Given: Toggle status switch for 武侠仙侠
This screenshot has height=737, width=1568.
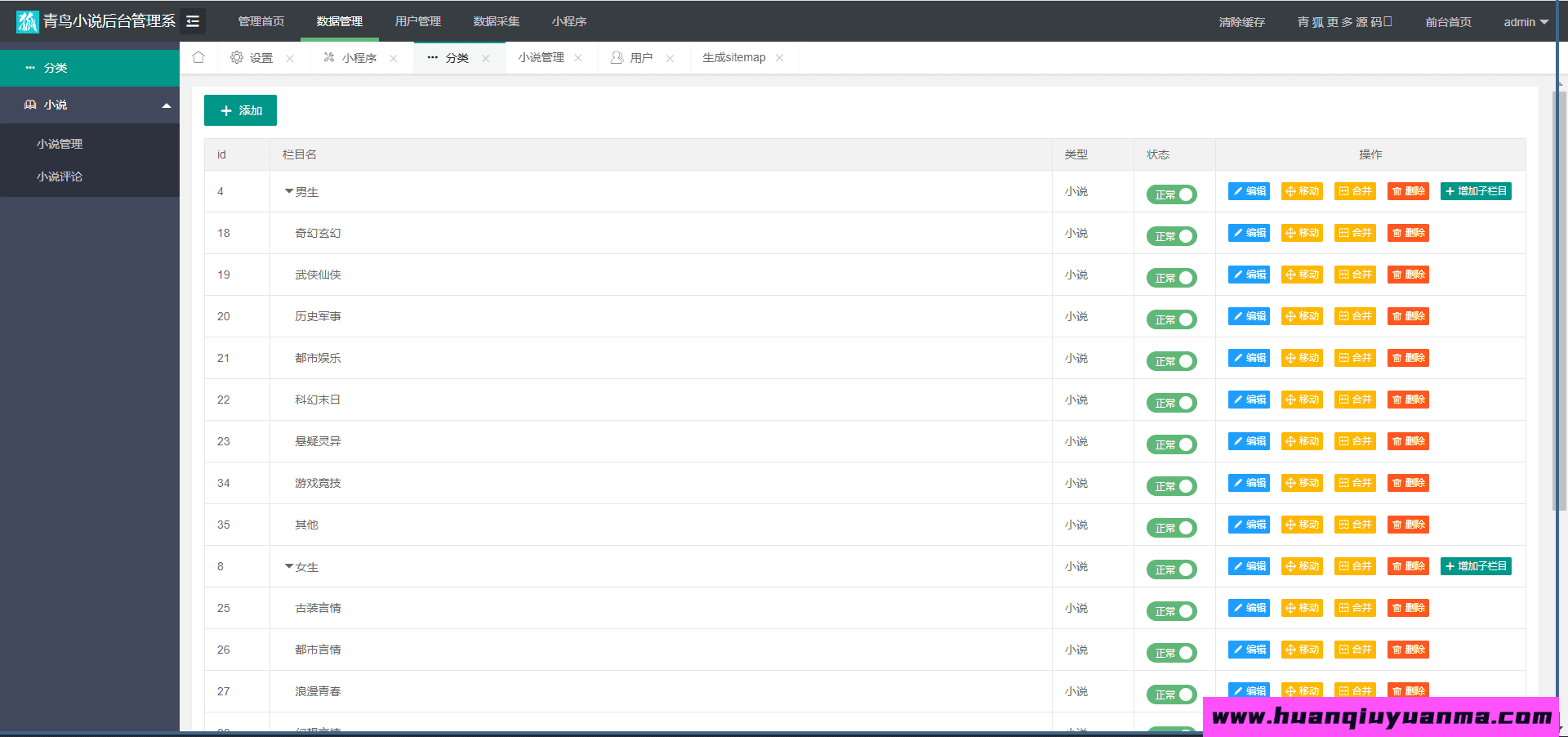Looking at the screenshot, I should (x=1172, y=278).
